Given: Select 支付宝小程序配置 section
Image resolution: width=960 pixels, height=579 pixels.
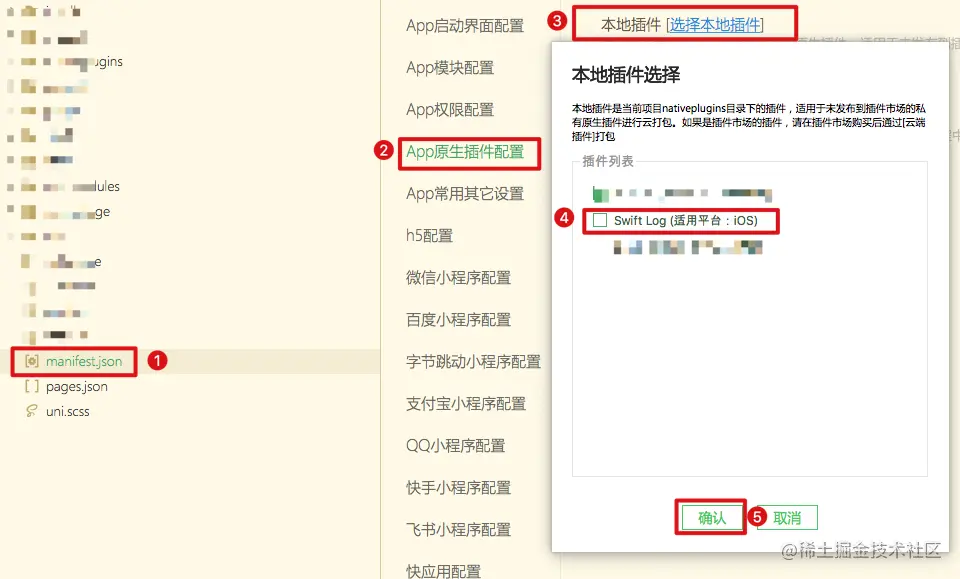Looking at the screenshot, I should 466,404.
